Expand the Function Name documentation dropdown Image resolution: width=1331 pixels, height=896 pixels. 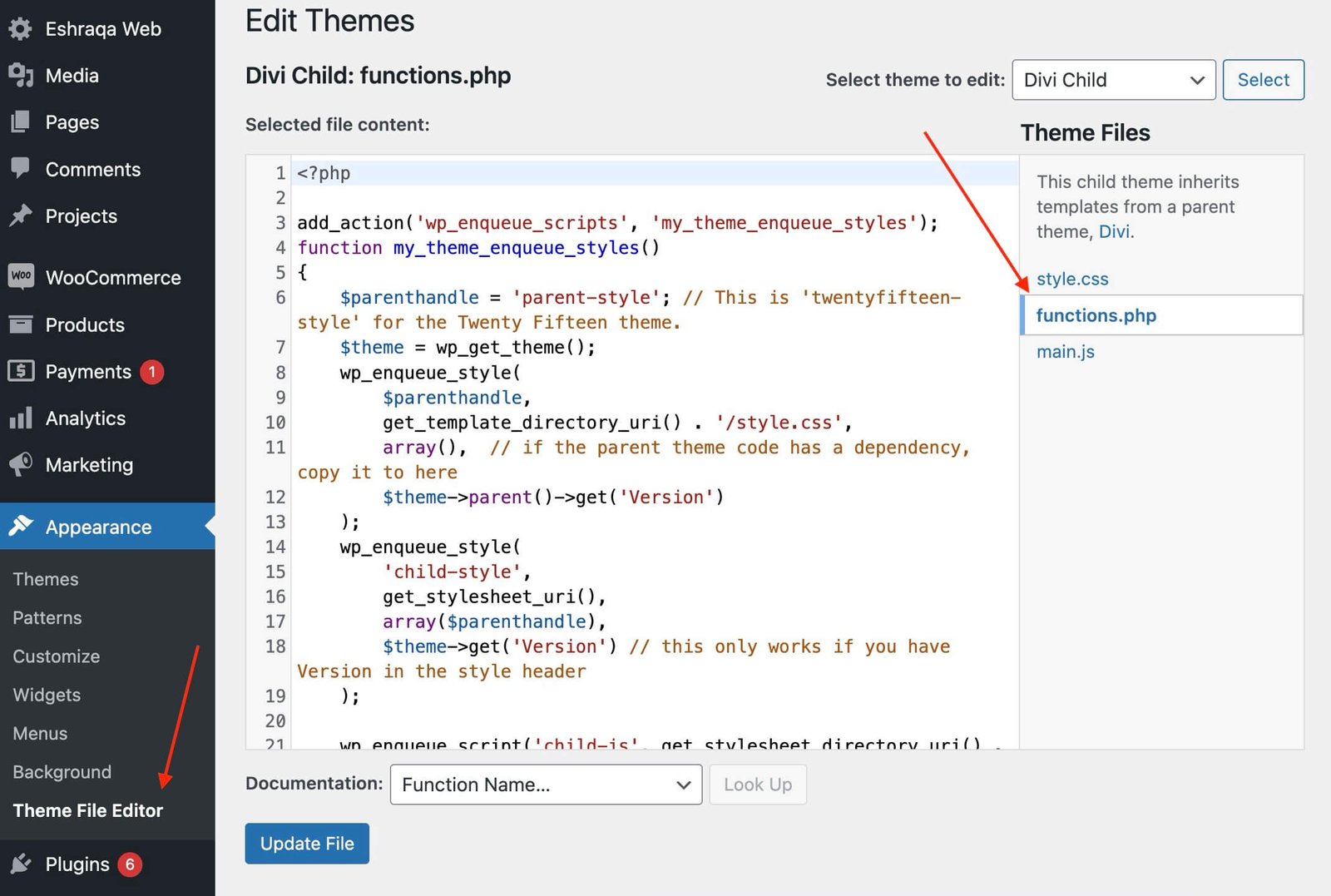pyautogui.click(x=546, y=785)
